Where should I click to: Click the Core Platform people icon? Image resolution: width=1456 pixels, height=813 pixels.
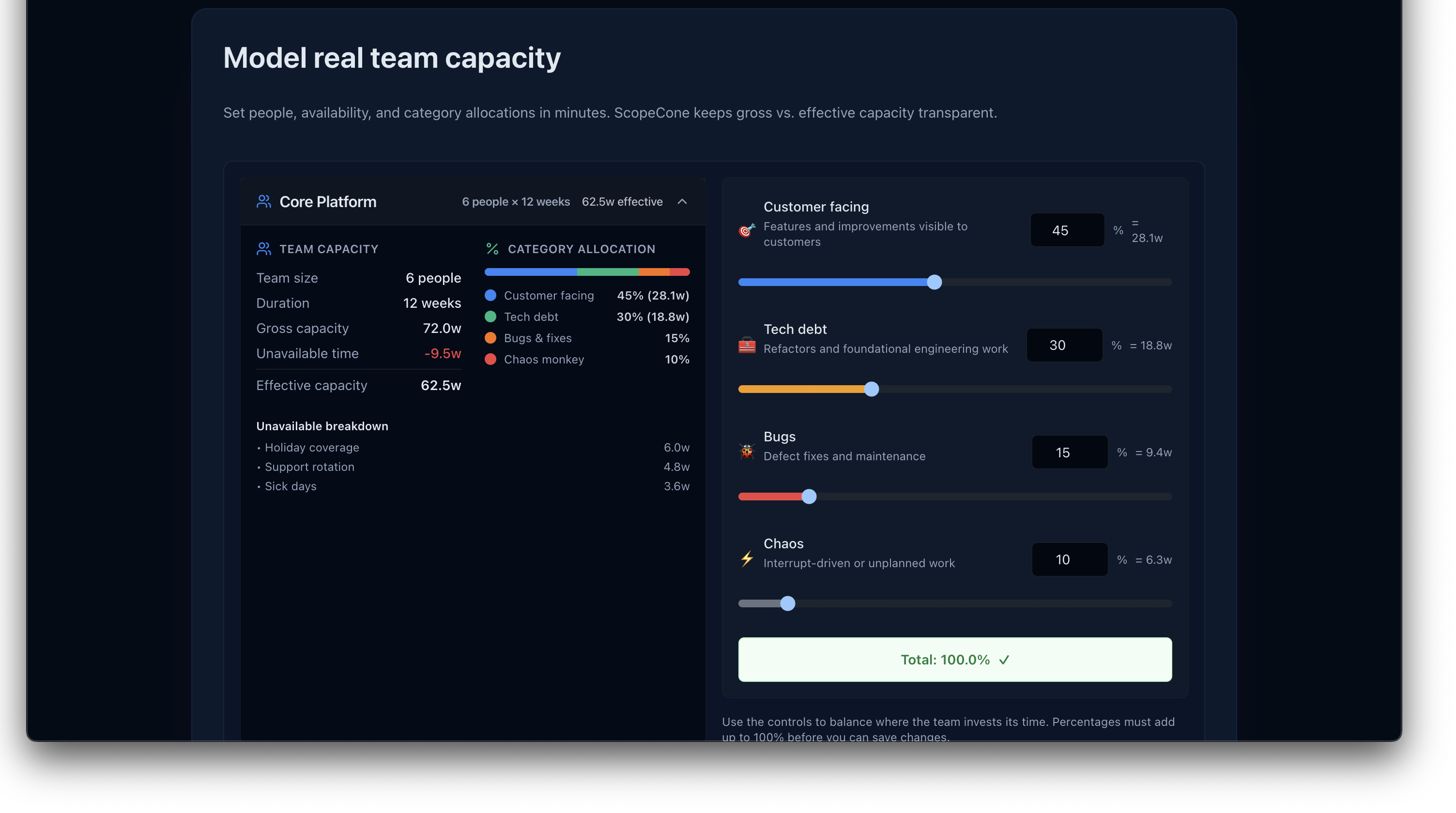click(263, 202)
